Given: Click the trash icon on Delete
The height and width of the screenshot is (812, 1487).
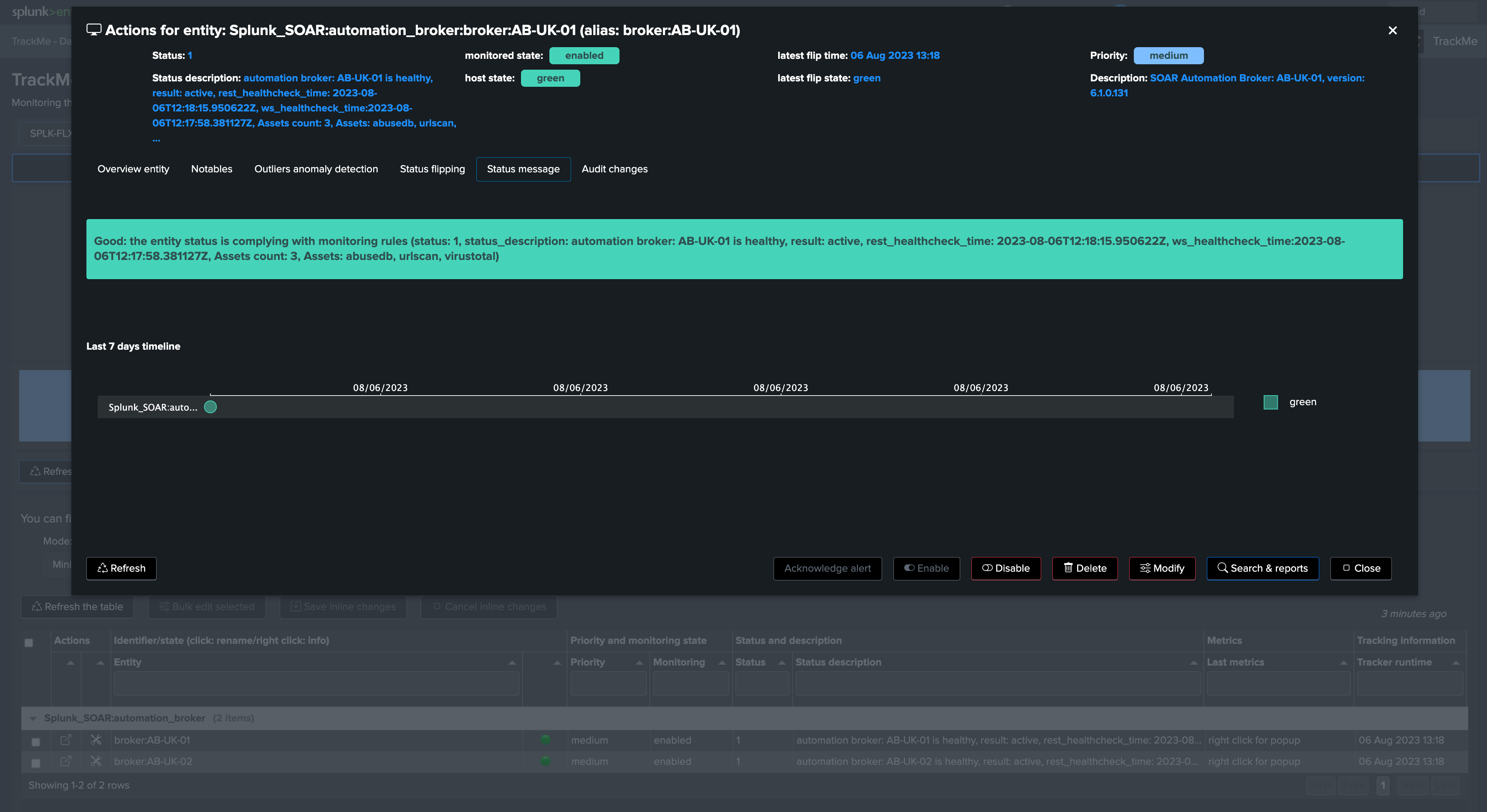Looking at the screenshot, I should click(1068, 568).
